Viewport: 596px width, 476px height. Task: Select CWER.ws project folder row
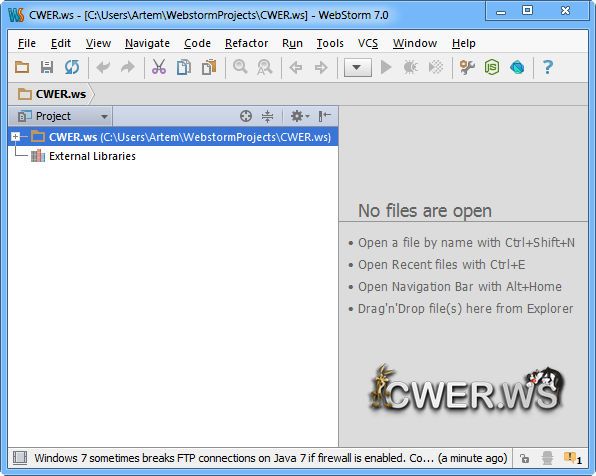pyautogui.click(x=173, y=136)
